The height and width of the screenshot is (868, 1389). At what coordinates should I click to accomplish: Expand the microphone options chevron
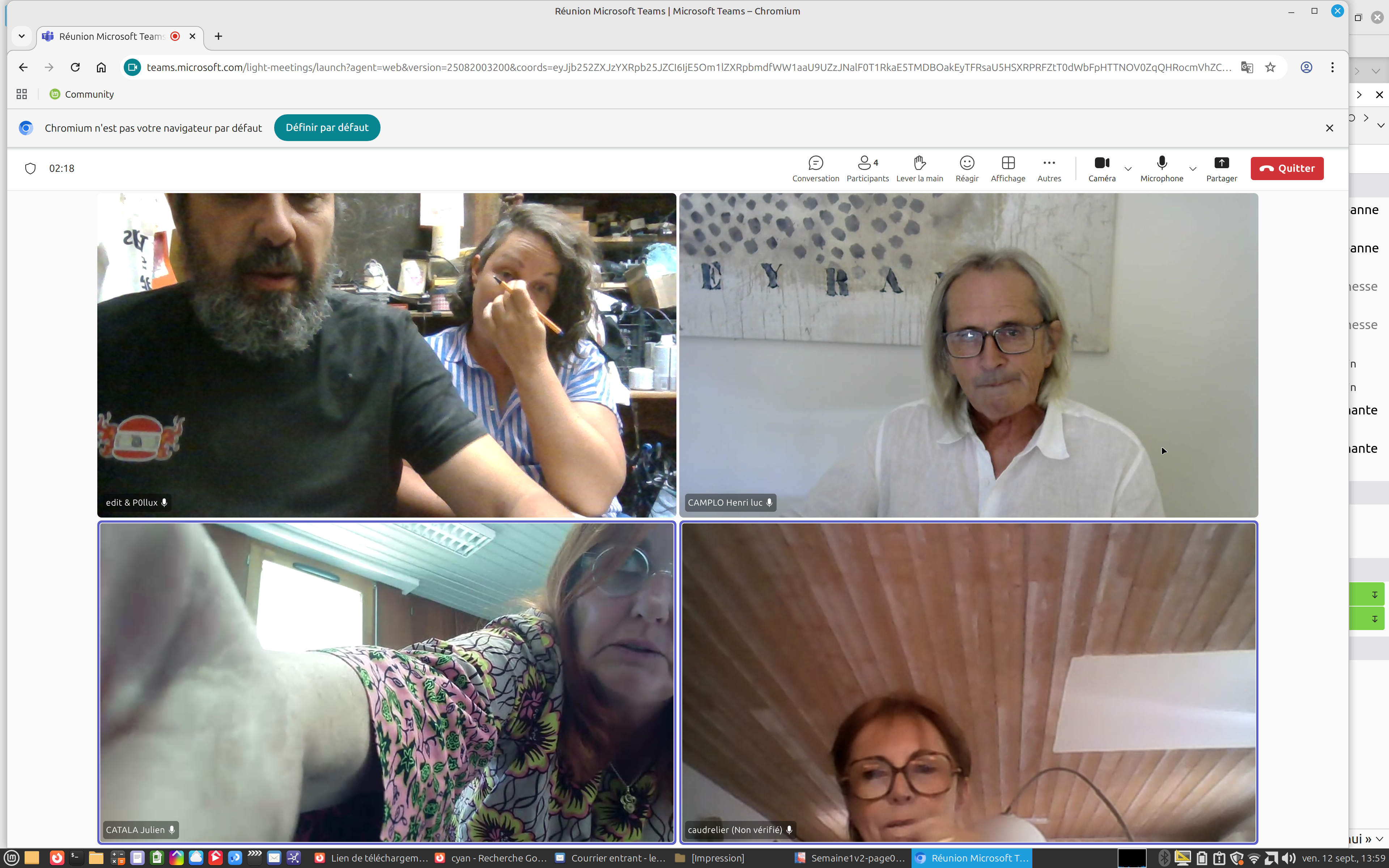click(x=1193, y=169)
